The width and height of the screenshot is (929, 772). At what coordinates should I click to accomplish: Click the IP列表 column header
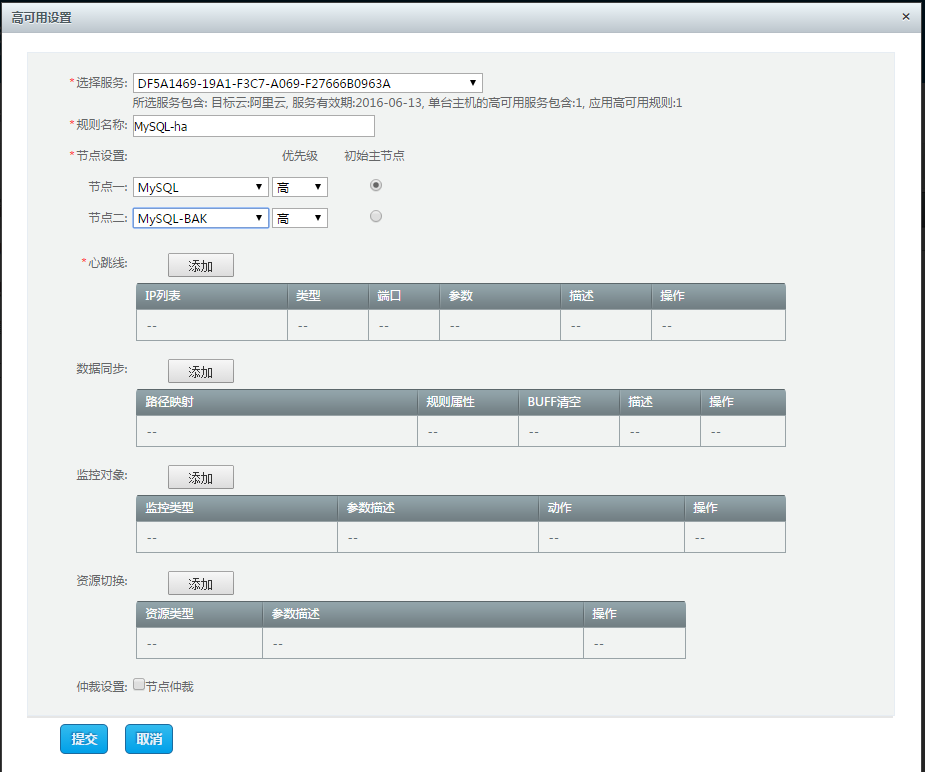click(x=212, y=296)
